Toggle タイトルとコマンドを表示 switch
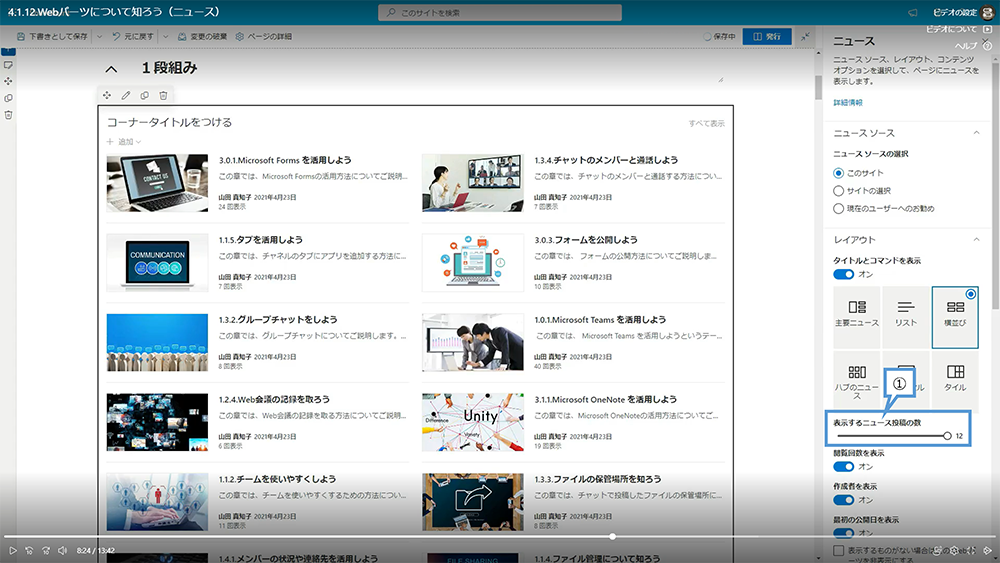The width and height of the screenshot is (1000, 563). pyautogui.click(x=844, y=274)
